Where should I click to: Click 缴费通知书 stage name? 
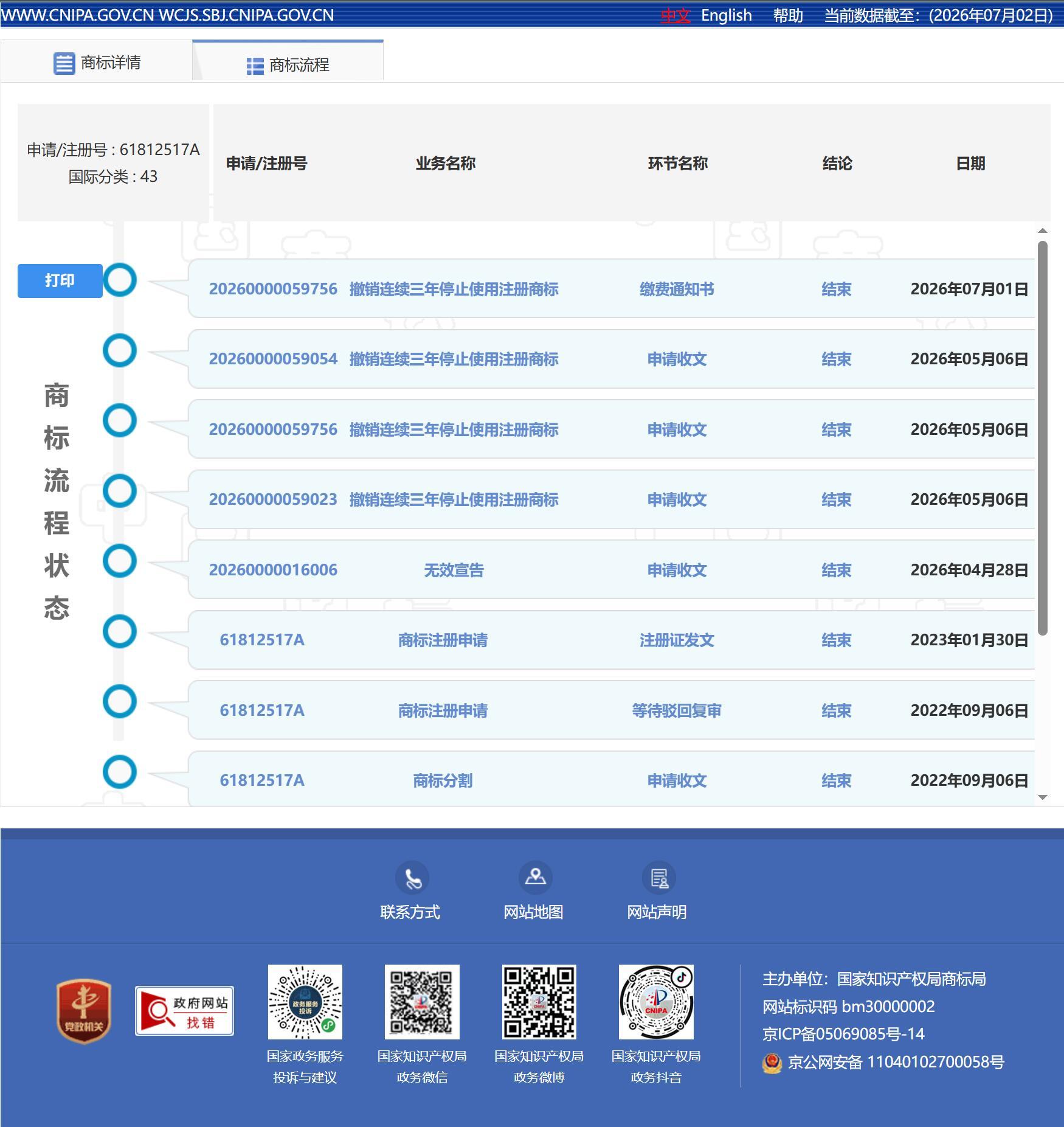pos(677,289)
